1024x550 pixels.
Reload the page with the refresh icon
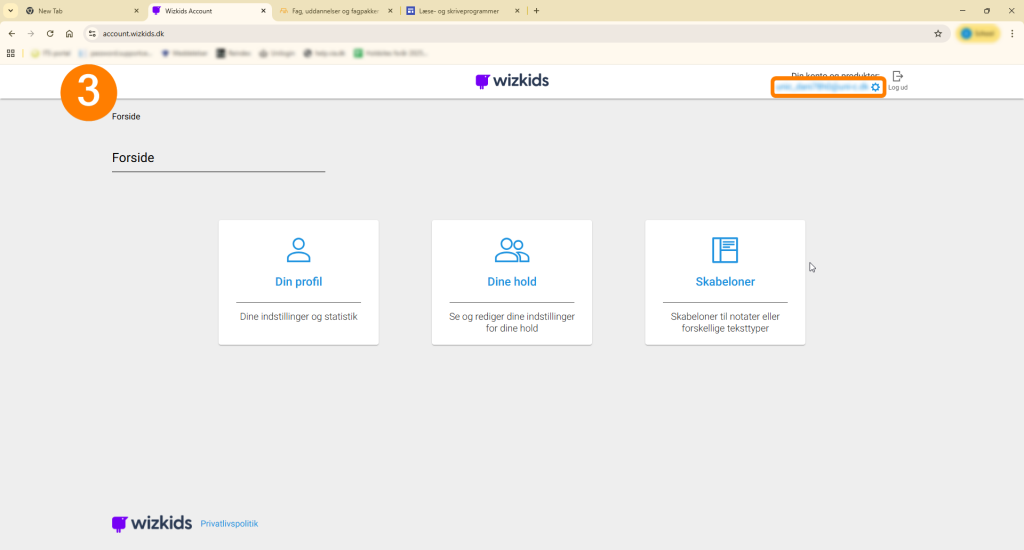[x=50, y=33]
